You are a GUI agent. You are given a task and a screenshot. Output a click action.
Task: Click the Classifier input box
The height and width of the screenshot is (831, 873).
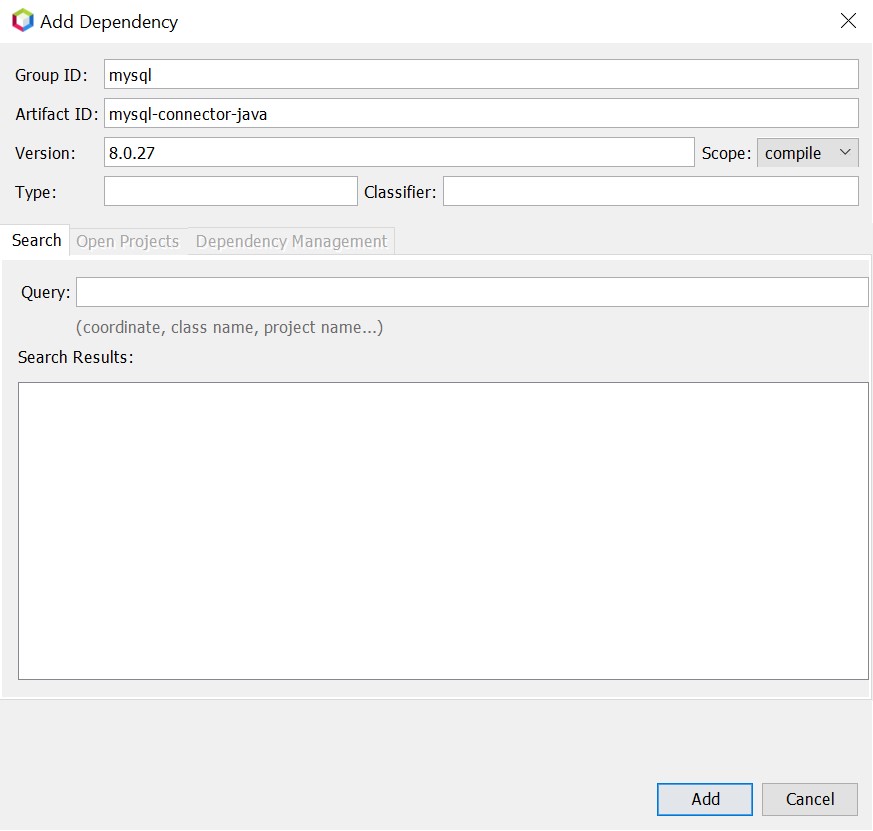[650, 190]
